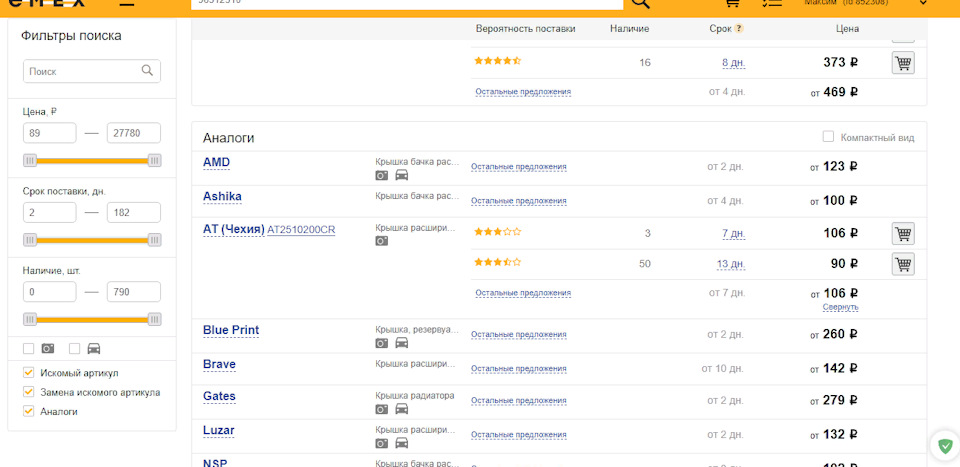Expand Остальные предложения in Blue Print row
The image size is (960, 467).
point(519,334)
